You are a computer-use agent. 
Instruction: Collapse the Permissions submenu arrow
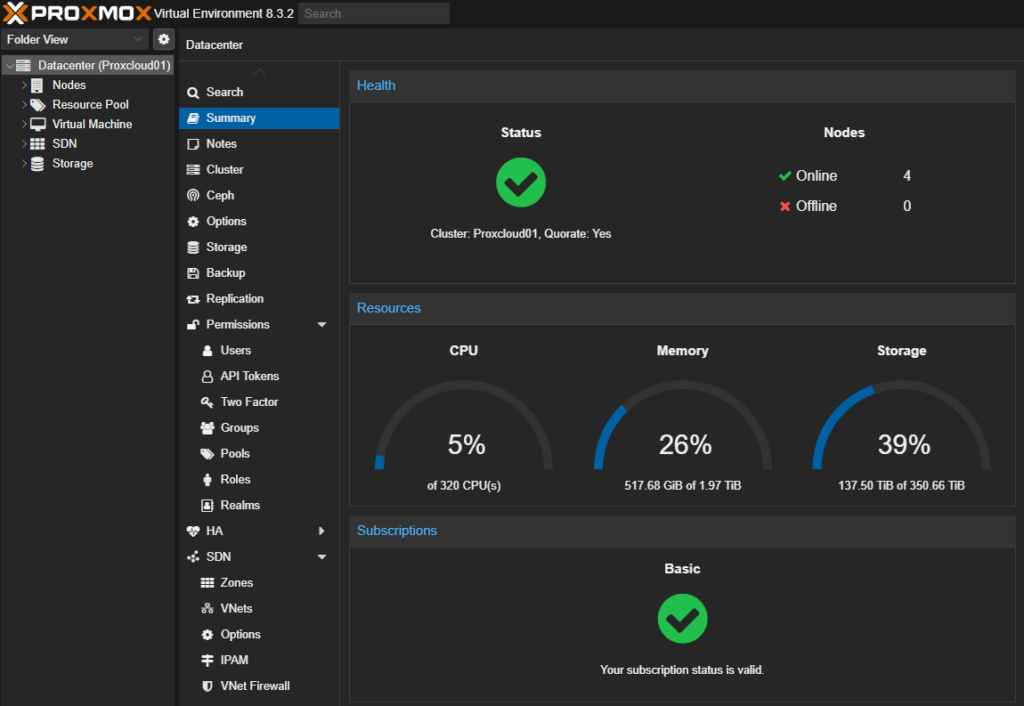pyautogui.click(x=322, y=325)
